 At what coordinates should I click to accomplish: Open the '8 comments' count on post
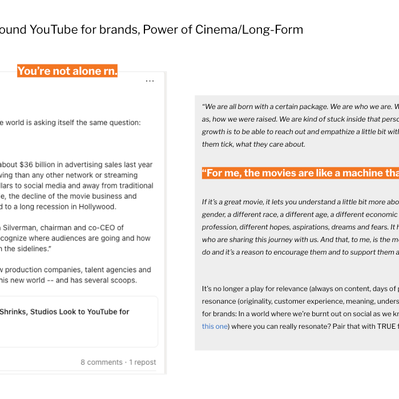(x=101, y=362)
